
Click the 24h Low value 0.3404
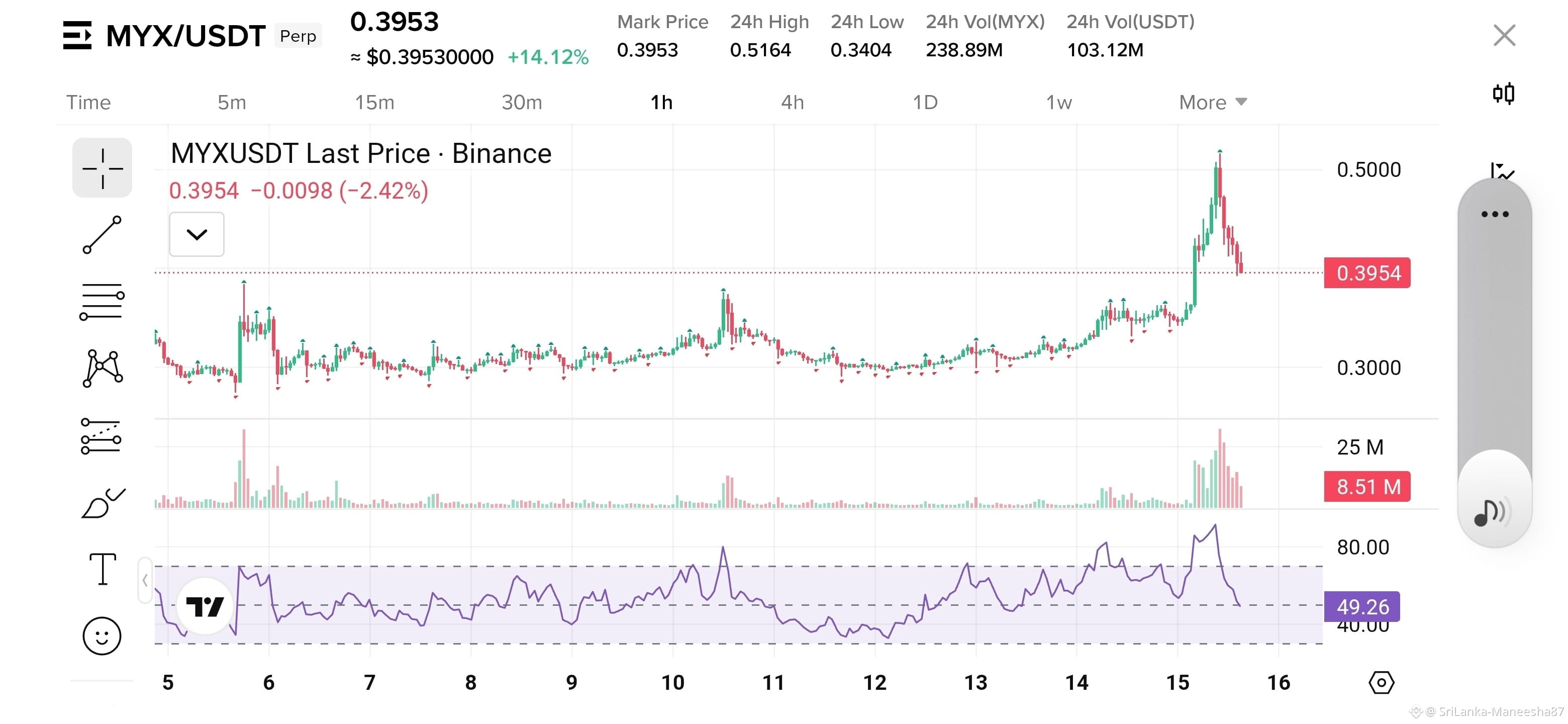861,50
